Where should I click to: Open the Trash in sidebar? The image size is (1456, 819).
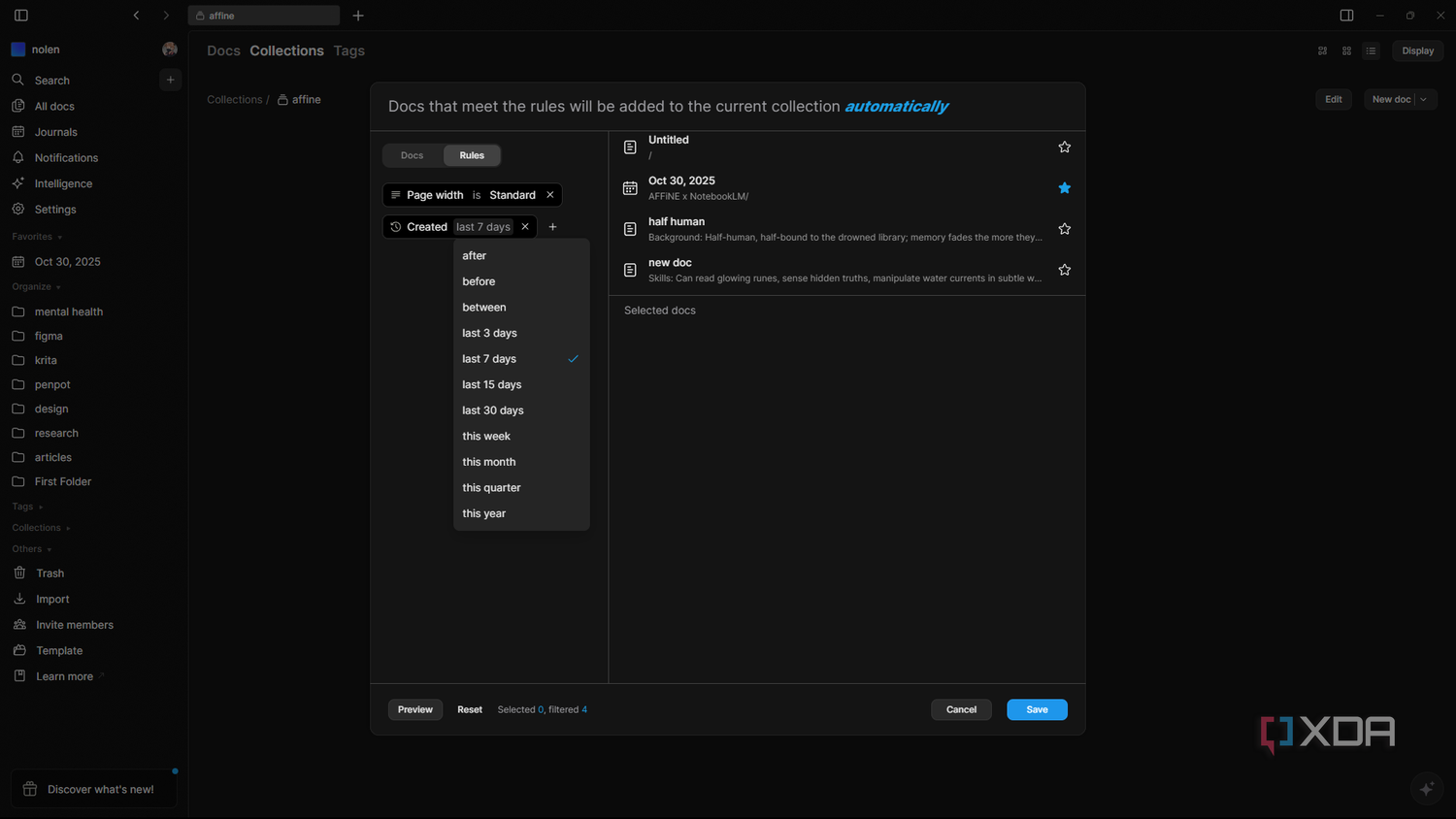pos(50,573)
